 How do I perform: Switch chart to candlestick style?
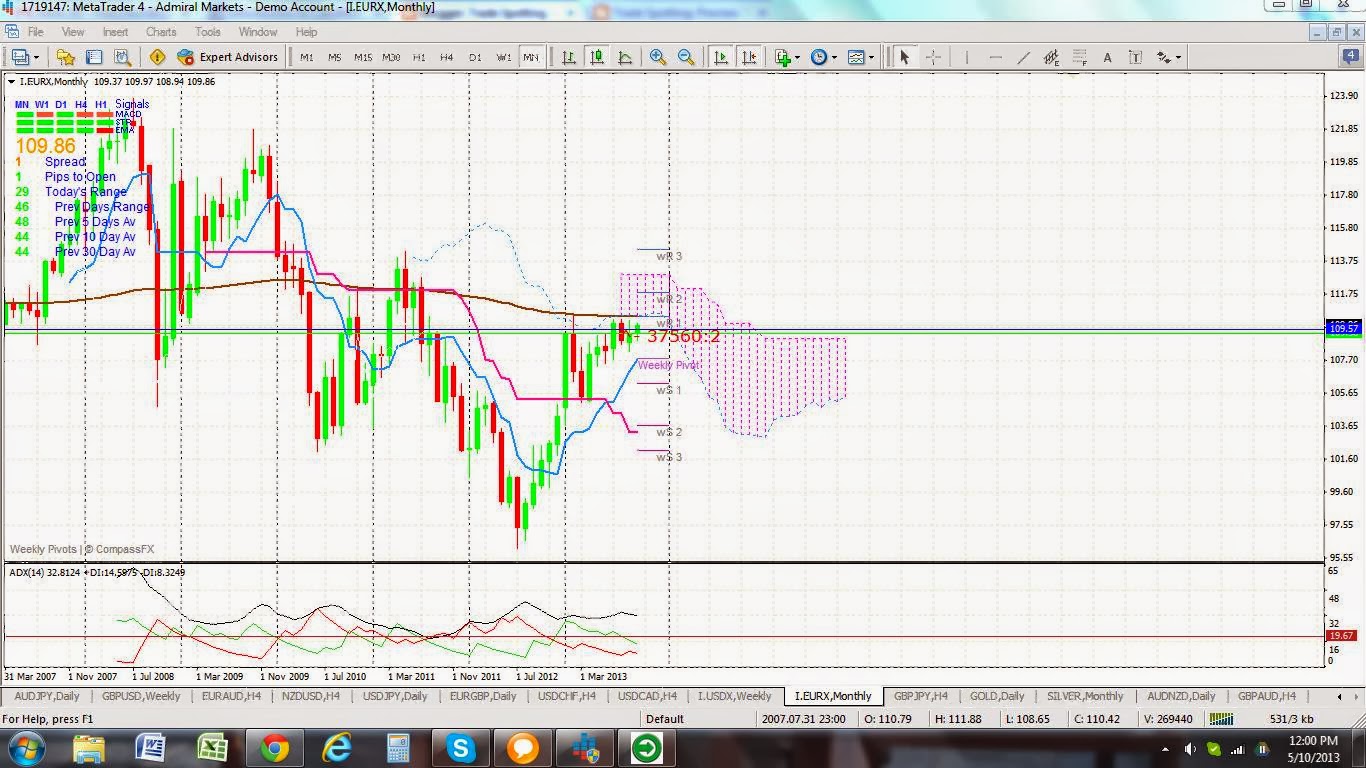[x=597, y=57]
